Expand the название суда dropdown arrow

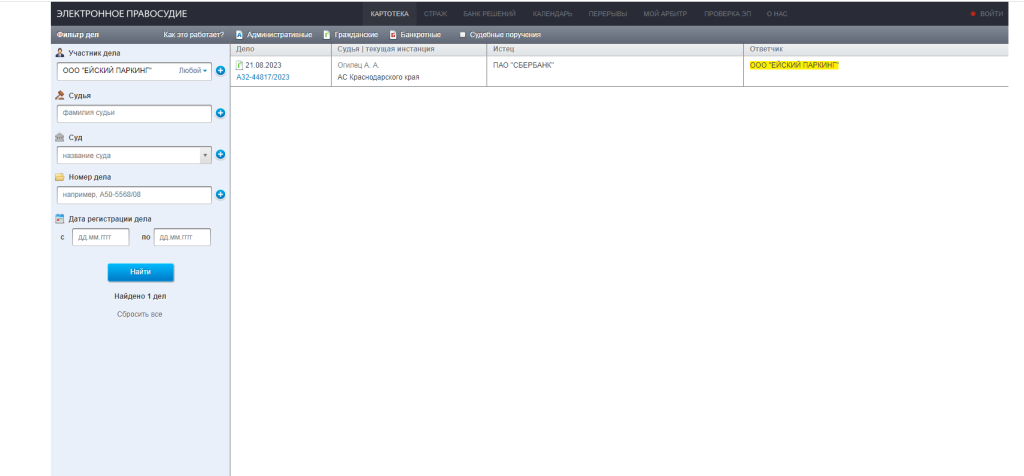205,155
